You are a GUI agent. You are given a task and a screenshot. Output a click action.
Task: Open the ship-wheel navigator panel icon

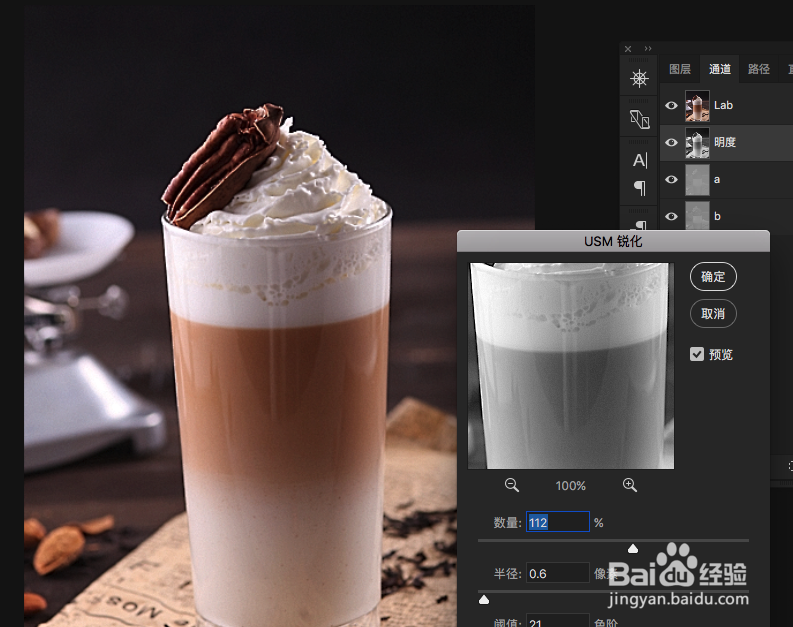(x=639, y=78)
